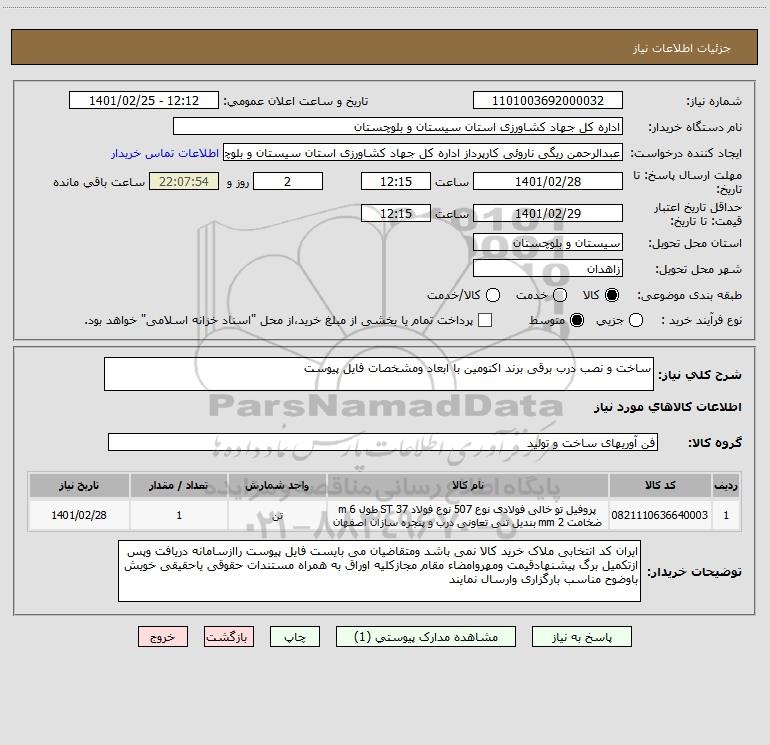Click the کد کالا column header
The height and width of the screenshot is (745, 770).
click(x=660, y=485)
